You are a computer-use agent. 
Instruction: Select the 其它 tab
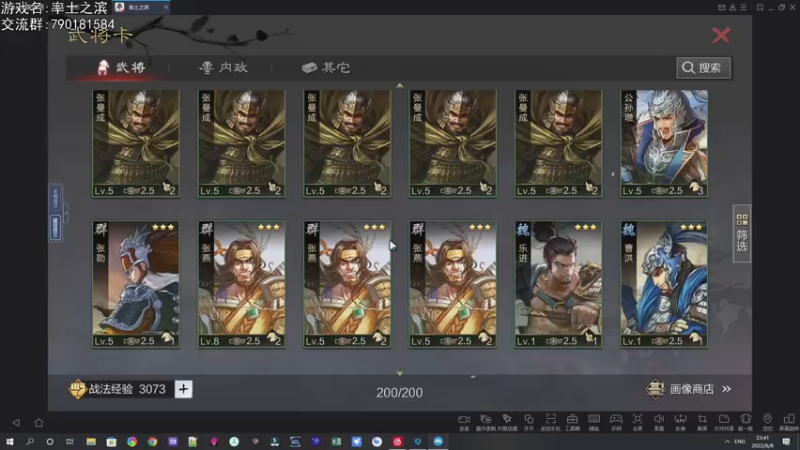(326, 67)
